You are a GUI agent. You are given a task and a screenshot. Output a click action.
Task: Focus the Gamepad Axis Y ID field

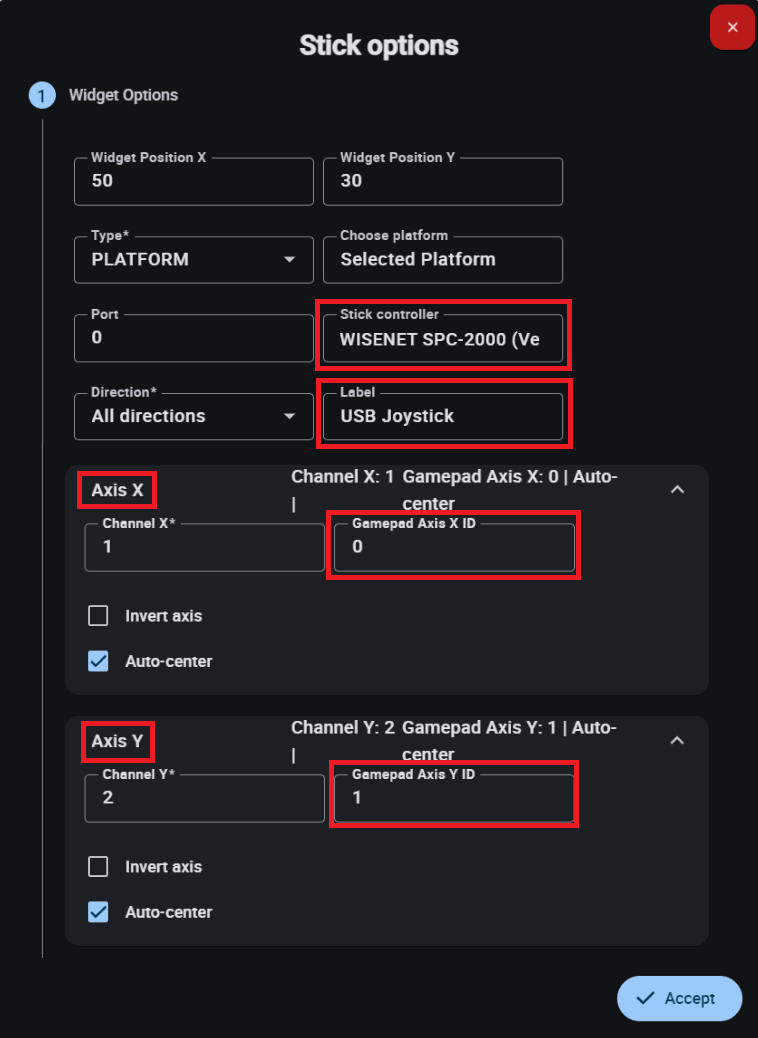tap(454, 799)
